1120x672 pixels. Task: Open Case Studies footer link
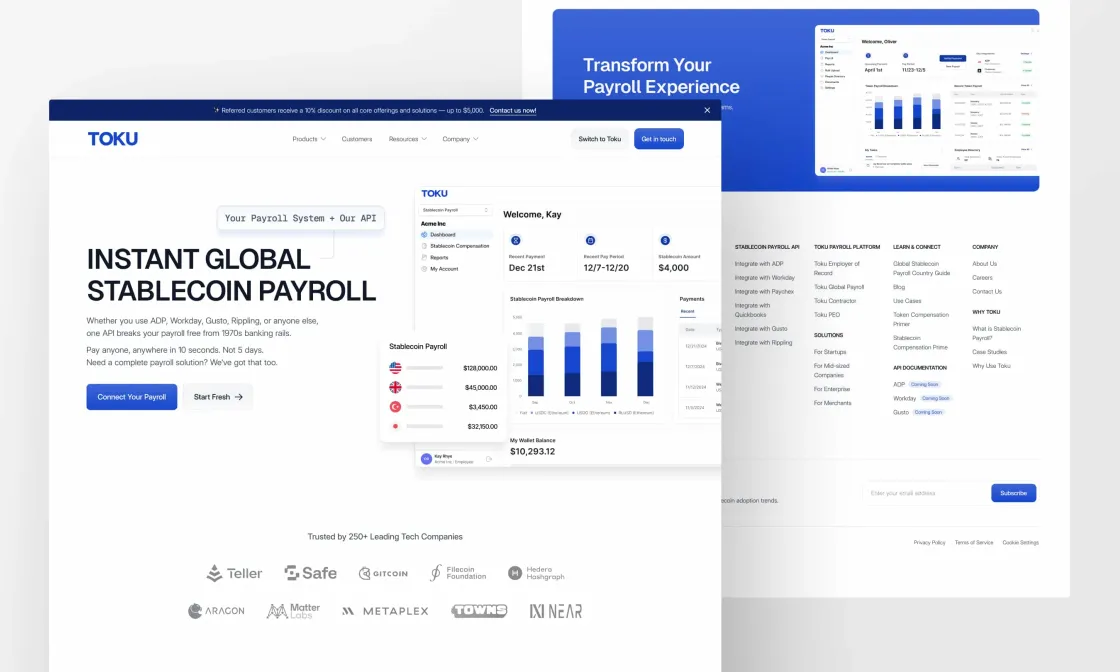point(989,352)
